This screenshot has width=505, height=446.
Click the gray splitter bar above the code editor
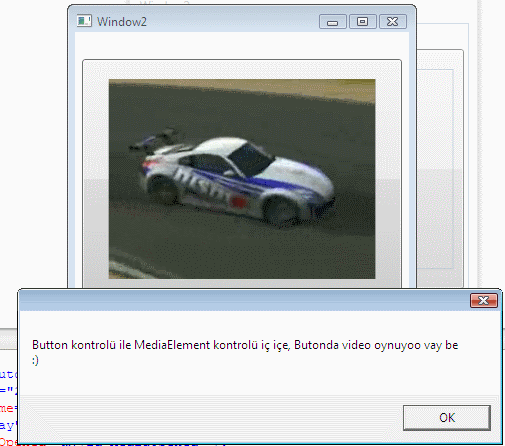pos(8,339)
